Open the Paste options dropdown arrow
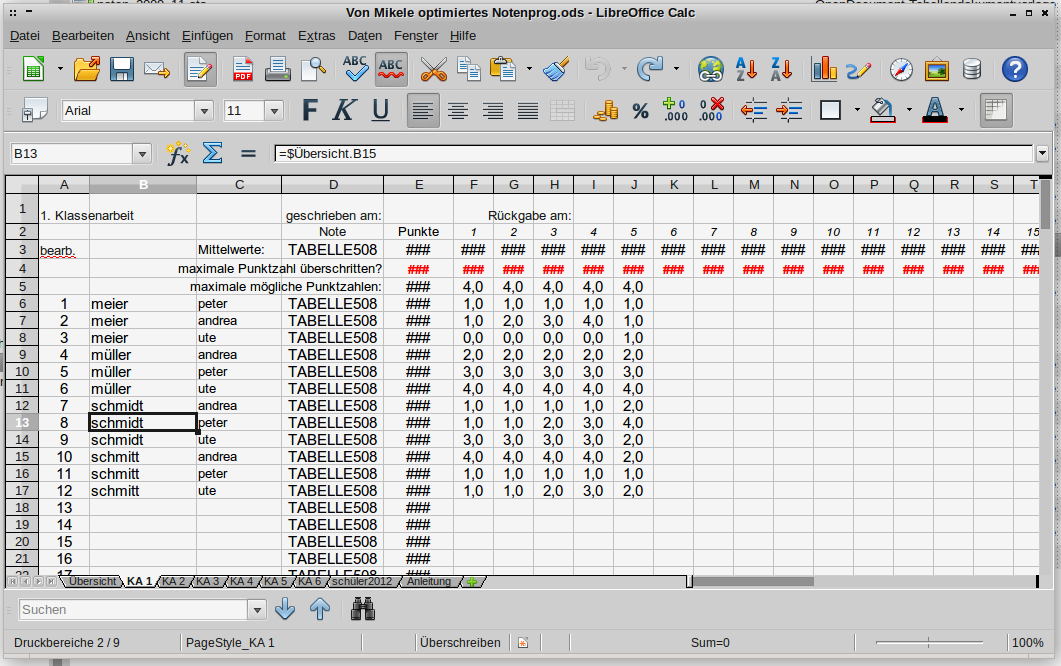 tap(529, 69)
